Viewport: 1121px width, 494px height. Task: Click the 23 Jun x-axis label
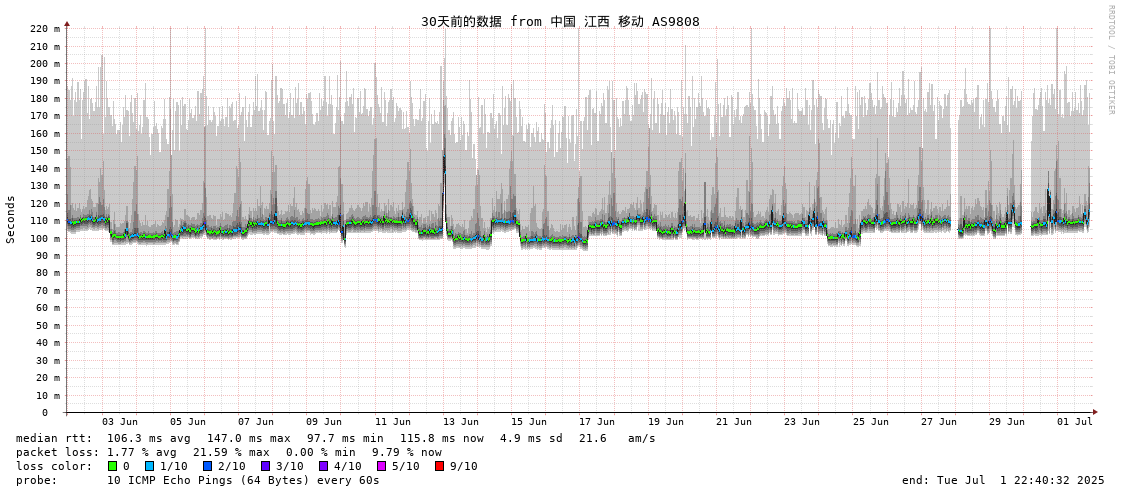(x=802, y=422)
